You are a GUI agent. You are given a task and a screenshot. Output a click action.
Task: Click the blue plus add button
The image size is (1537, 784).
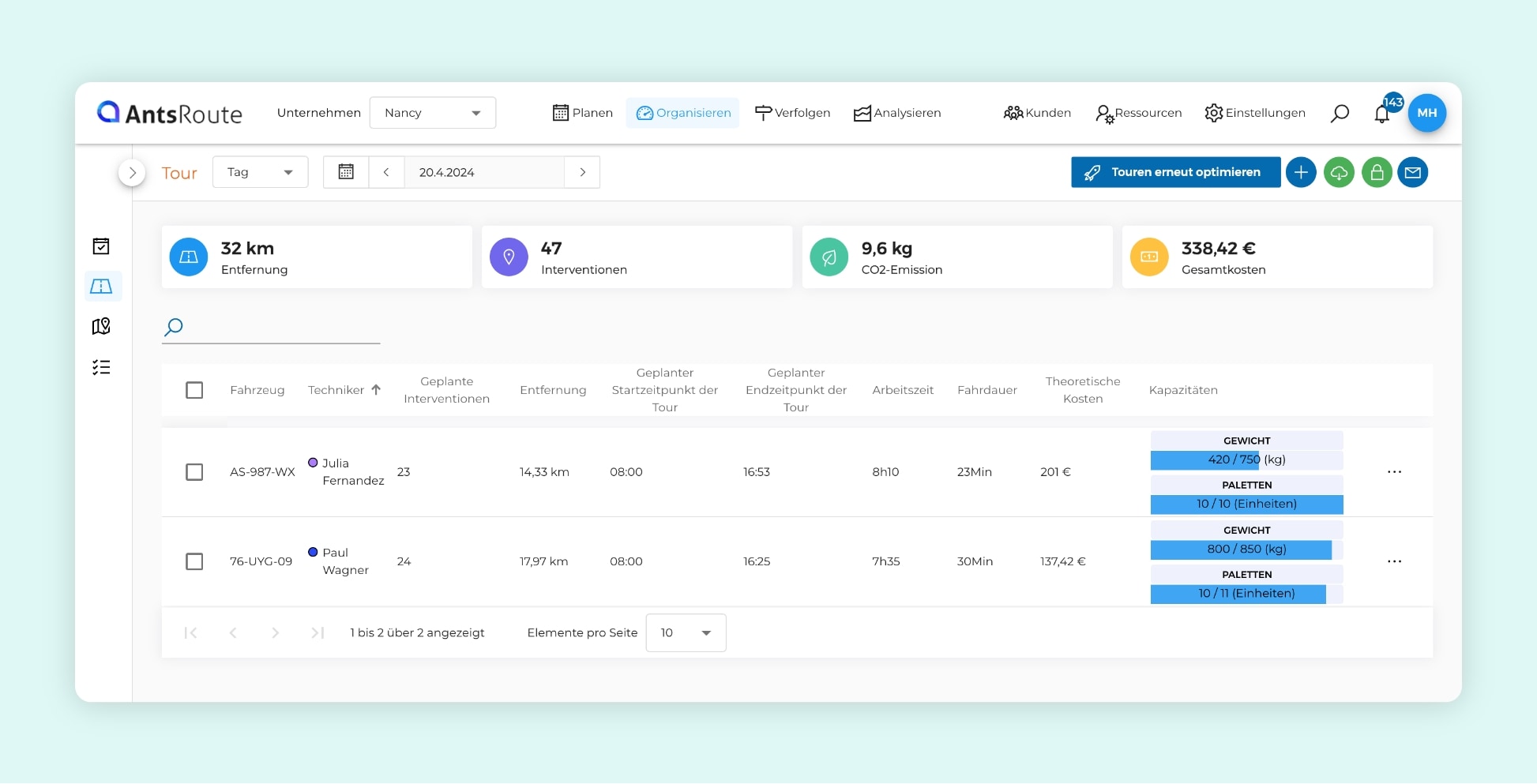tap(1301, 172)
